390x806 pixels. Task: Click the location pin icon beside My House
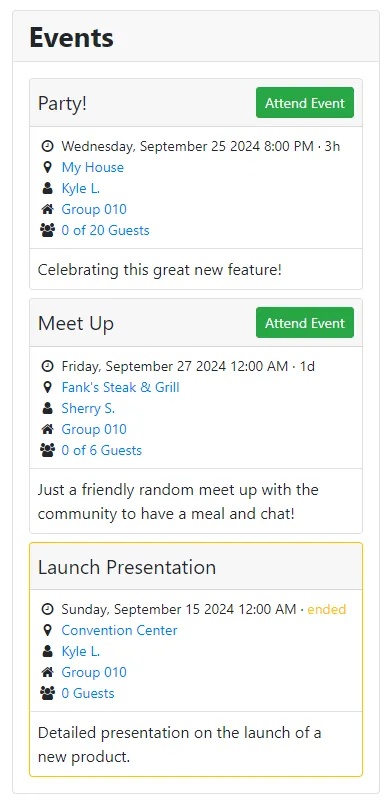click(x=47, y=168)
